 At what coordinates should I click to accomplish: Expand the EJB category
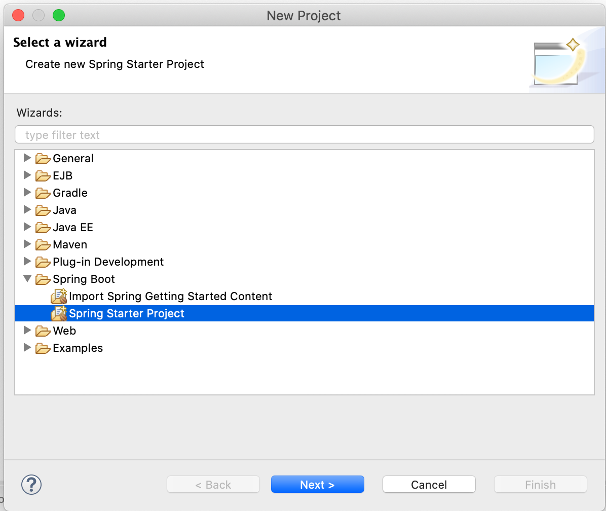28,175
